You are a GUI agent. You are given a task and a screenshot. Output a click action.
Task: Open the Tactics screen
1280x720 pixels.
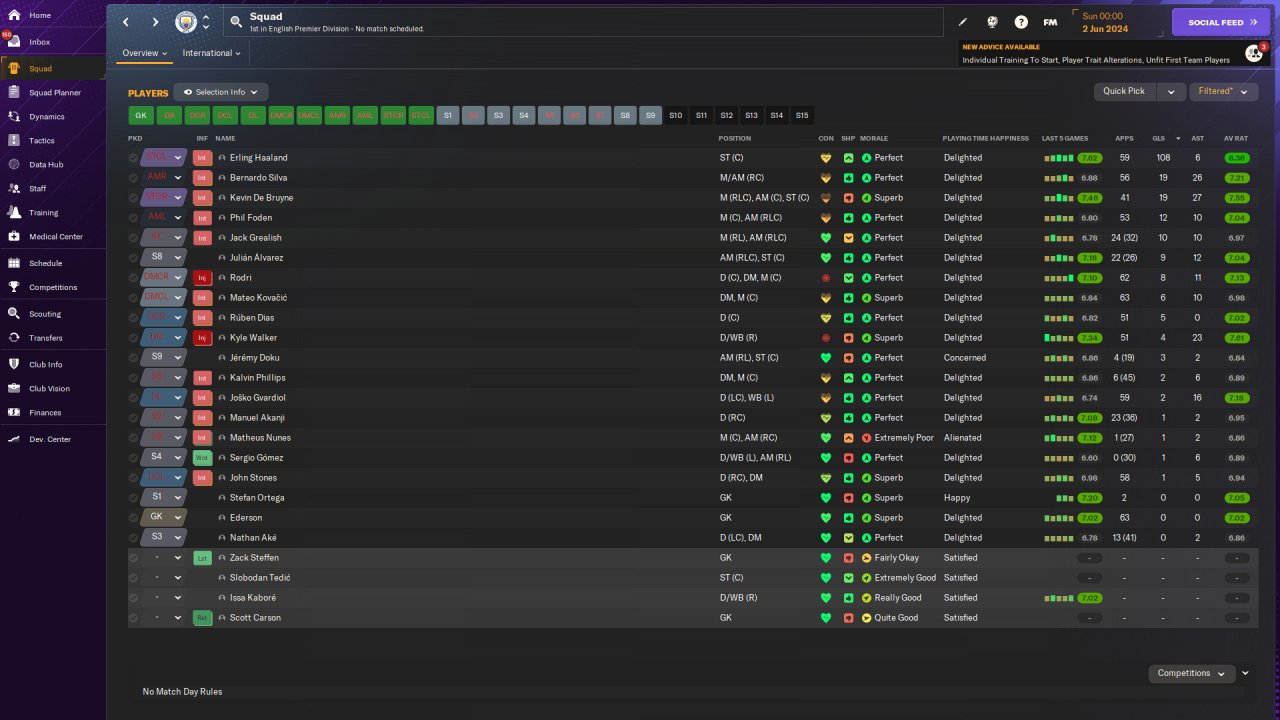pos(41,140)
